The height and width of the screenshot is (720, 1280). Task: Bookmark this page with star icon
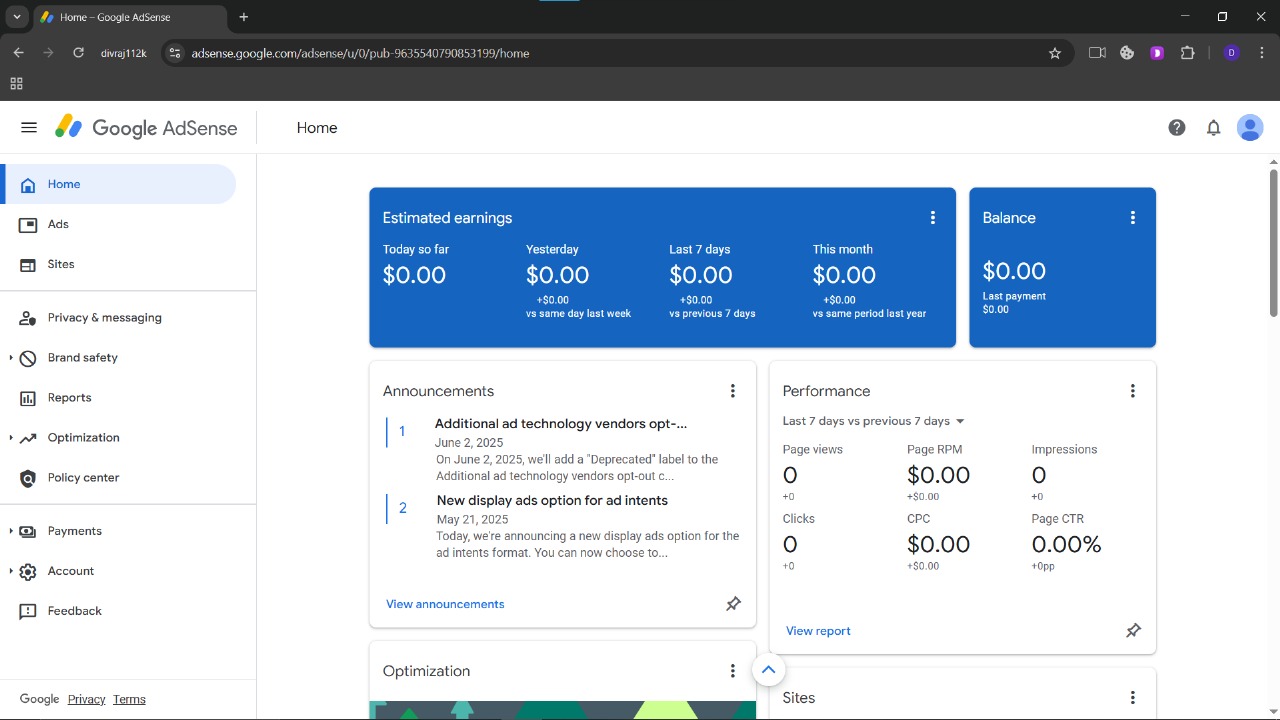pos(1055,53)
